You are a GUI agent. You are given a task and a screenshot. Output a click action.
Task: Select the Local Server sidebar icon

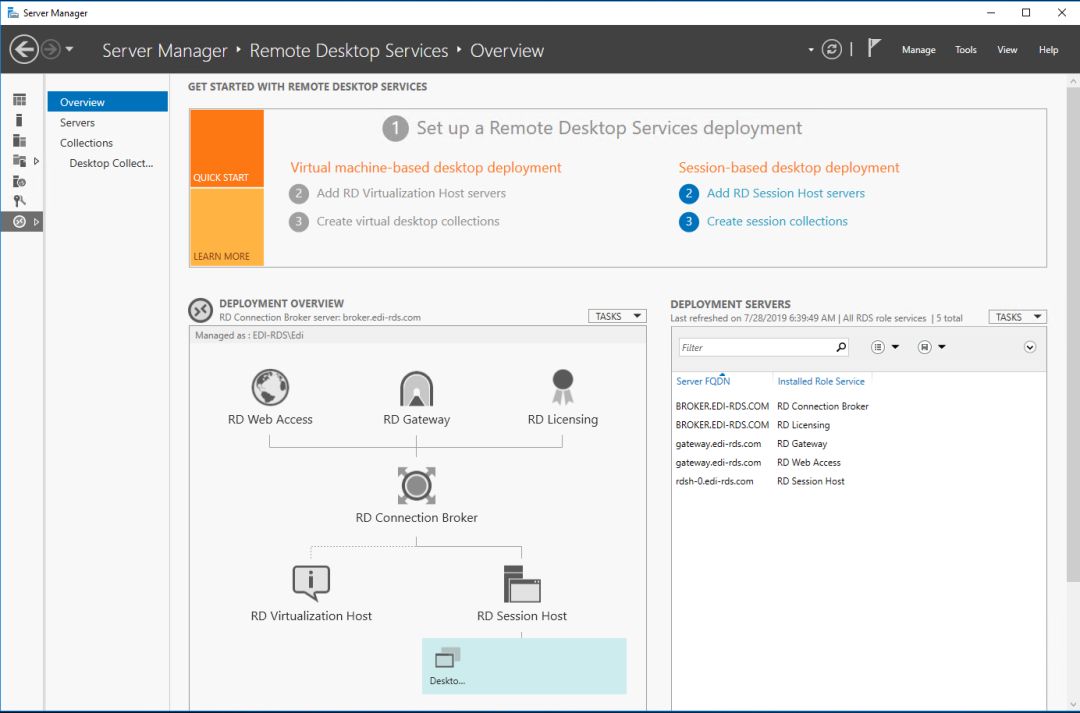pos(19,121)
